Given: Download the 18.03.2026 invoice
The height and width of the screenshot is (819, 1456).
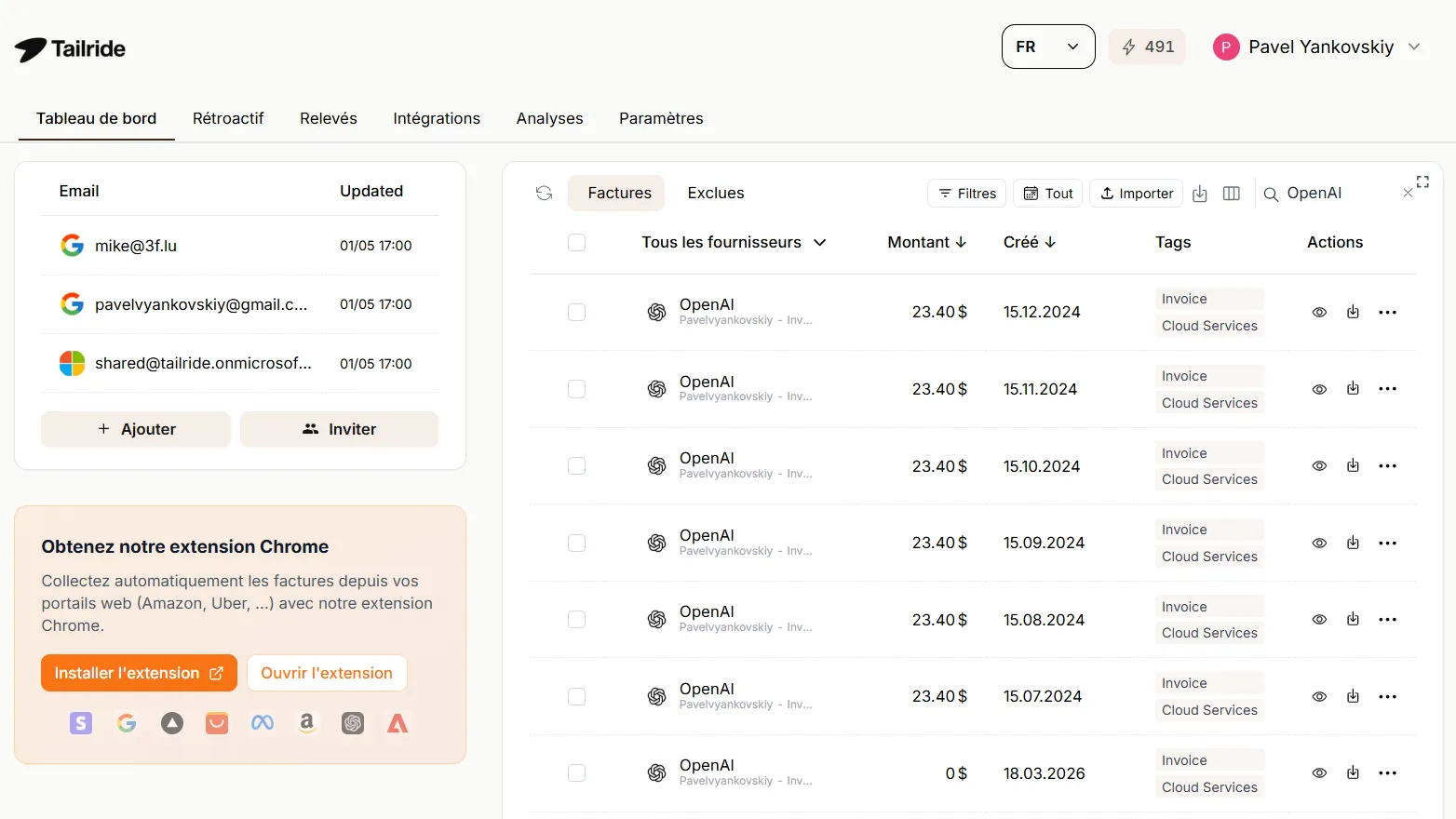Looking at the screenshot, I should point(1353,772).
